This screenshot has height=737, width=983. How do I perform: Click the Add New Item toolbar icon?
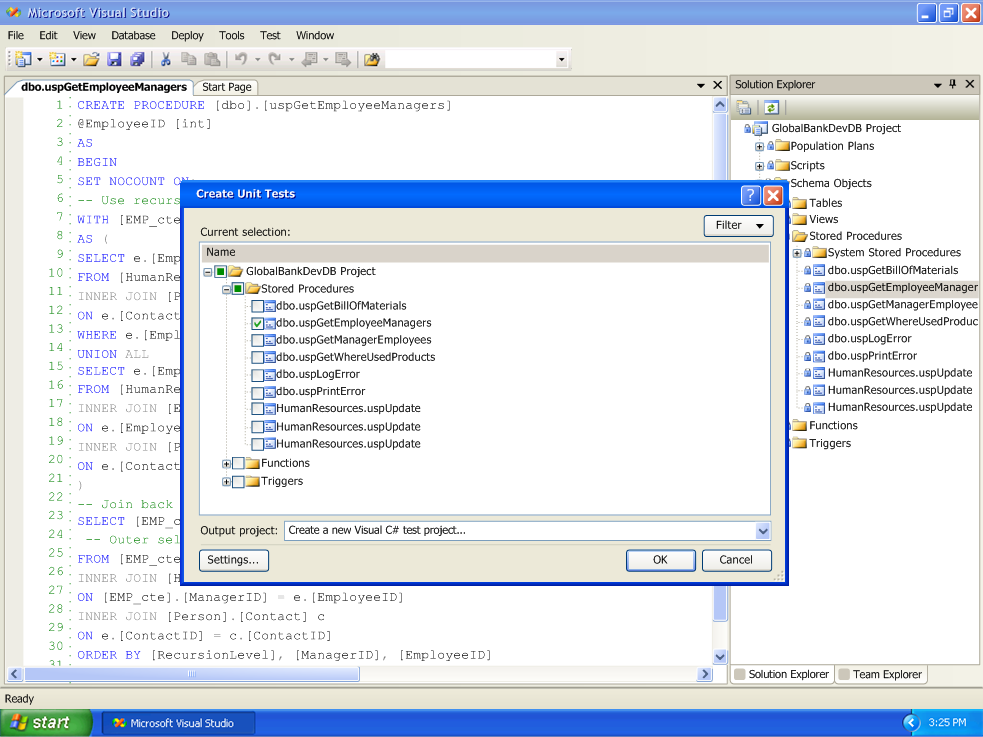(57, 60)
